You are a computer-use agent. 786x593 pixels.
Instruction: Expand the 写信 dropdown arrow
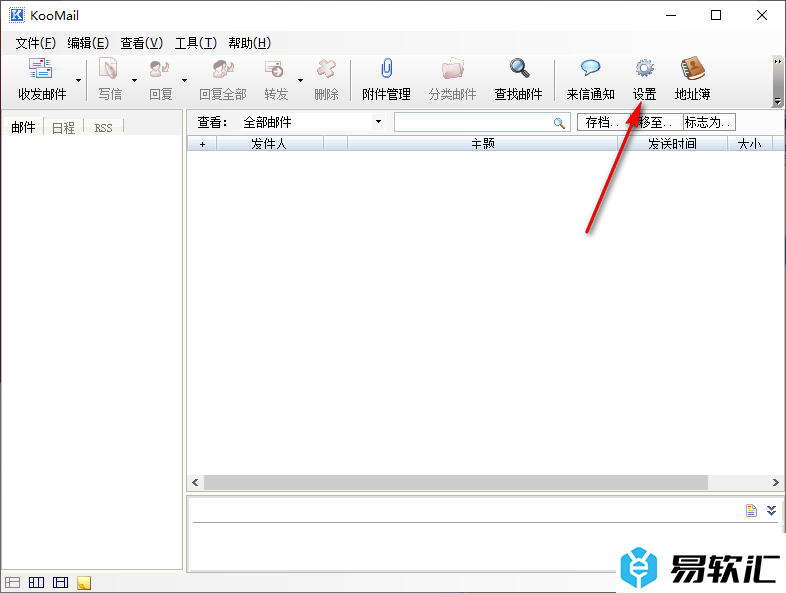[134, 81]
